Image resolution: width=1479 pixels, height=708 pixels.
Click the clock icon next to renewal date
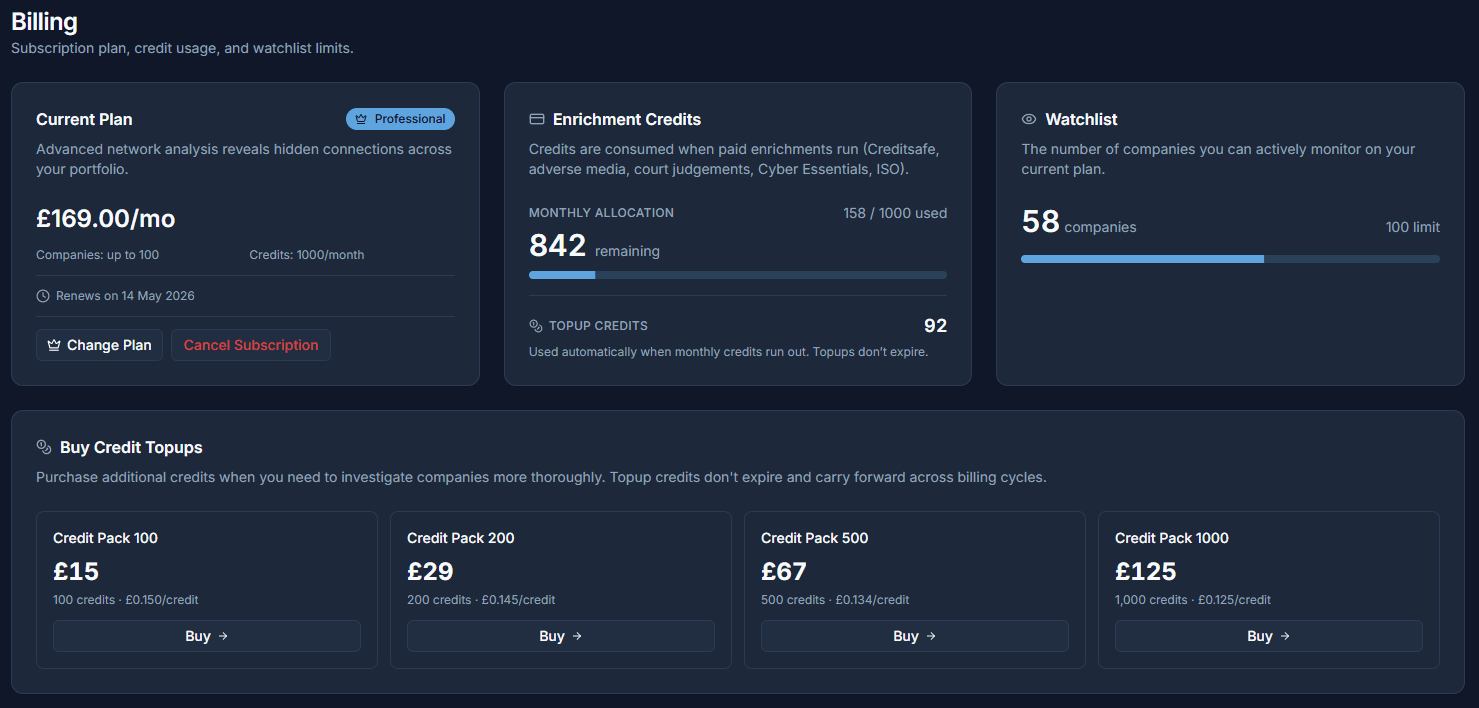(43, 296)
